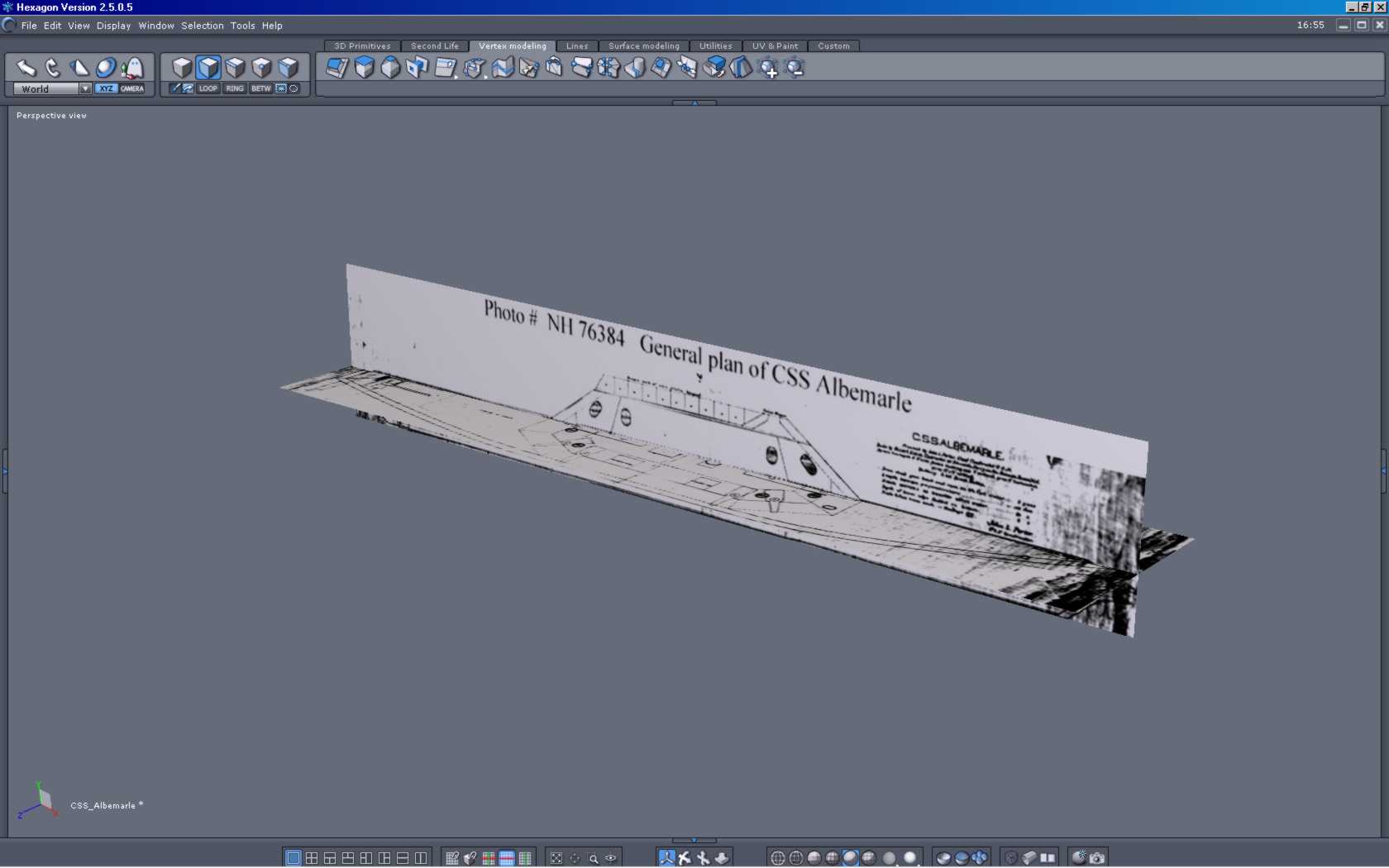Viewport: 1389px width, 868px height.
Task: Click the highlighted smooth-shaded sphere display mode
Action: 850,858
